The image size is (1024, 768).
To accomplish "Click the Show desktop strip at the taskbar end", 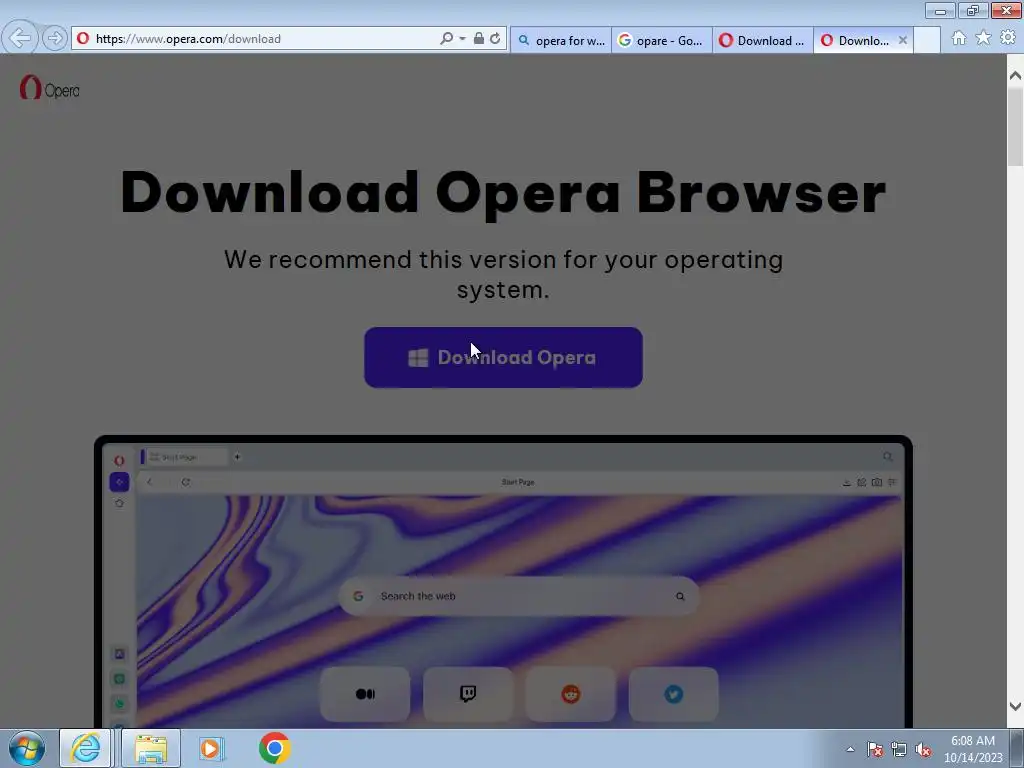I will tap(1017, 748).
